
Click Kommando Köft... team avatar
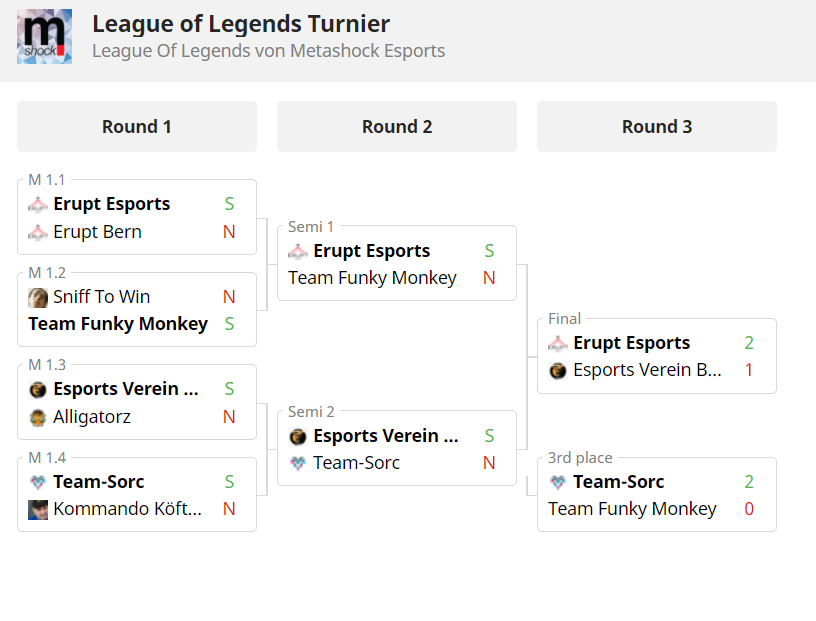click(38, 510)
